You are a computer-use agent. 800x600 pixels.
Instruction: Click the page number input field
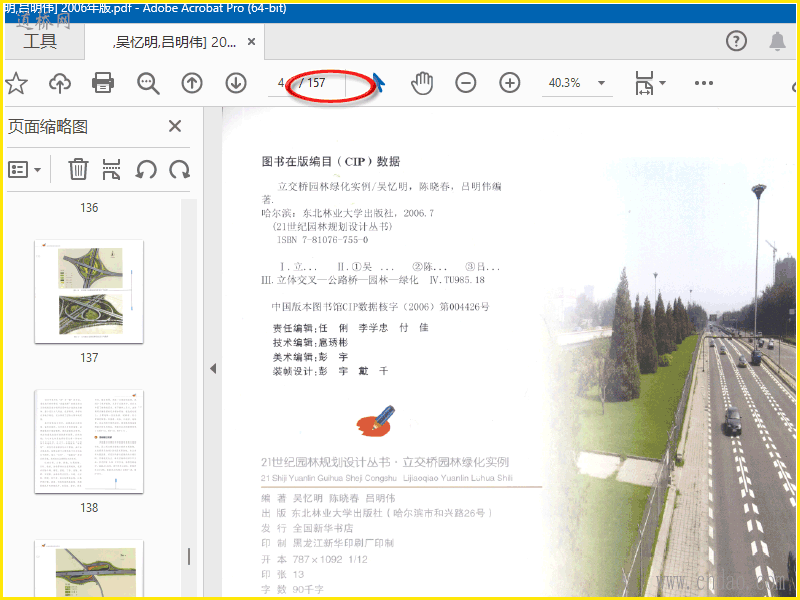pos(280,83)
